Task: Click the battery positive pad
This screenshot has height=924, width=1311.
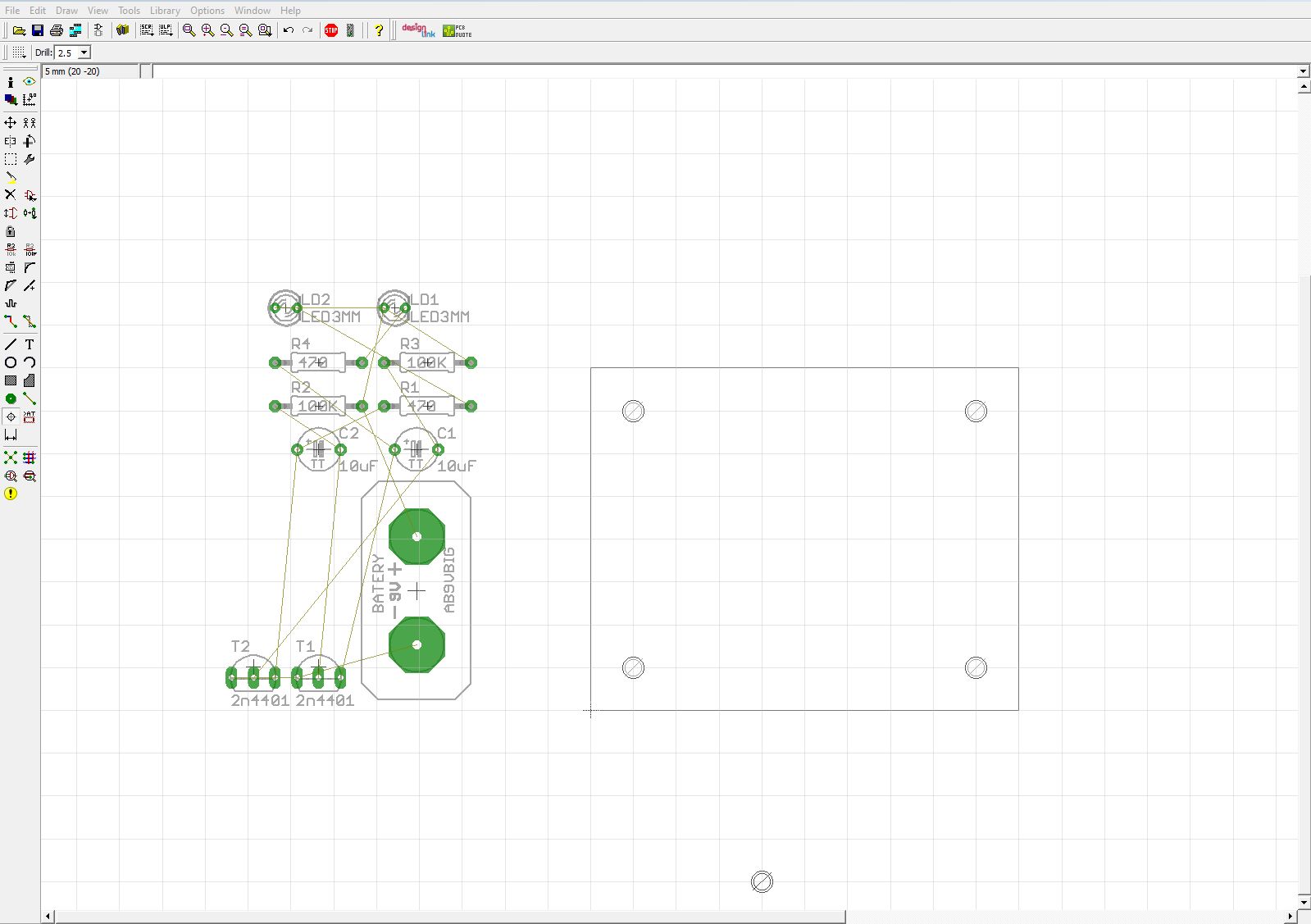Action: [x=417, y=536]
